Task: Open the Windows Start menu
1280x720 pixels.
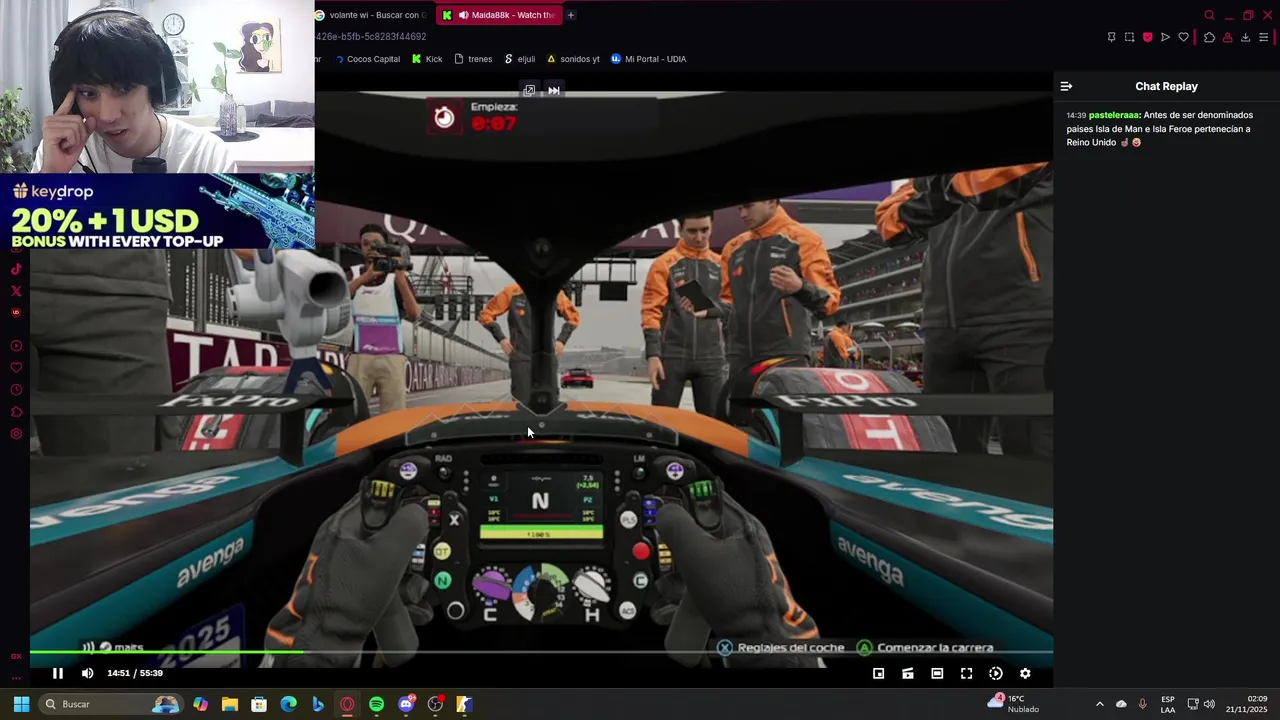Action: [21, 704]
